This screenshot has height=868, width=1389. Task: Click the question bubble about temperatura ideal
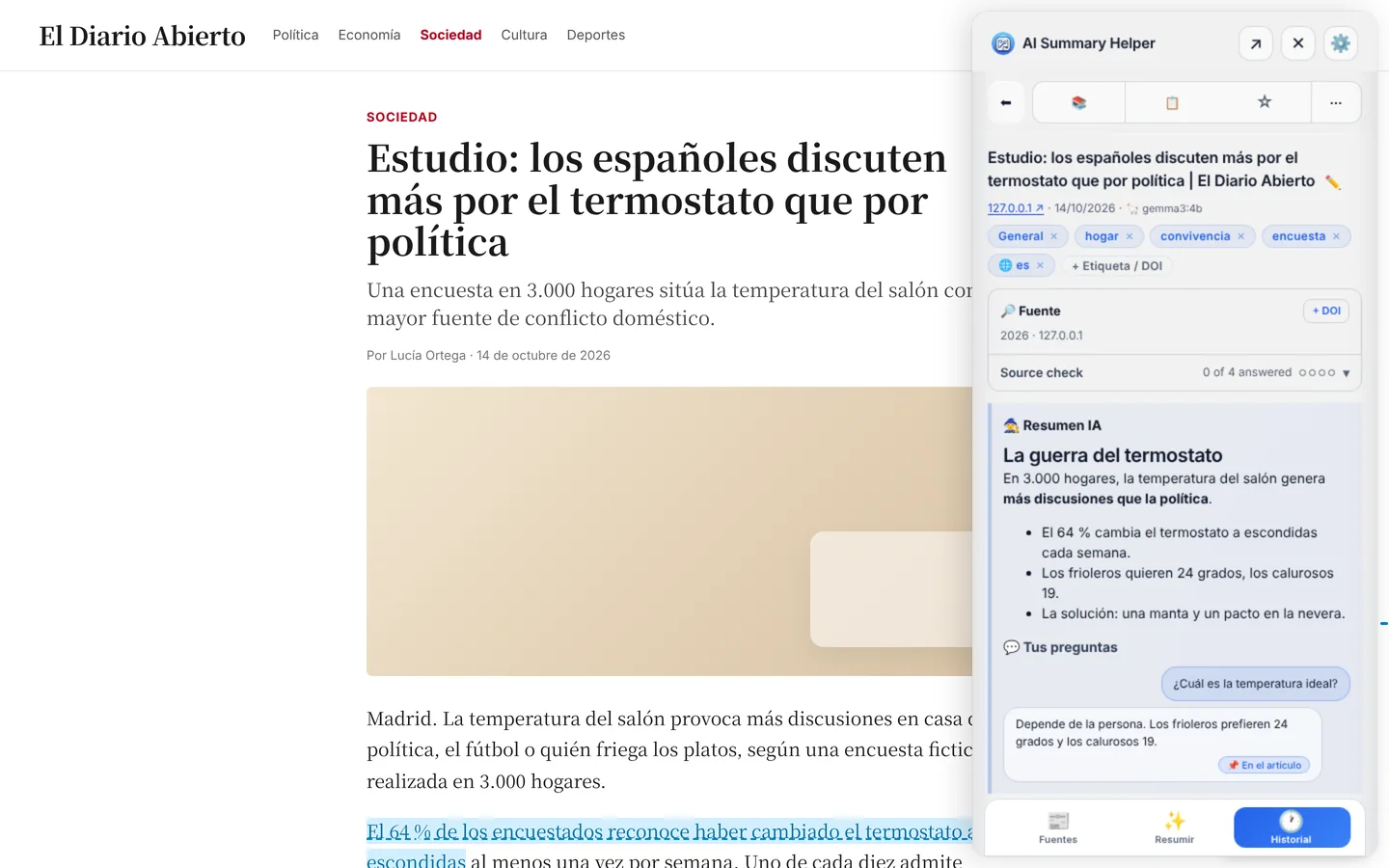tap(1255, 684)
